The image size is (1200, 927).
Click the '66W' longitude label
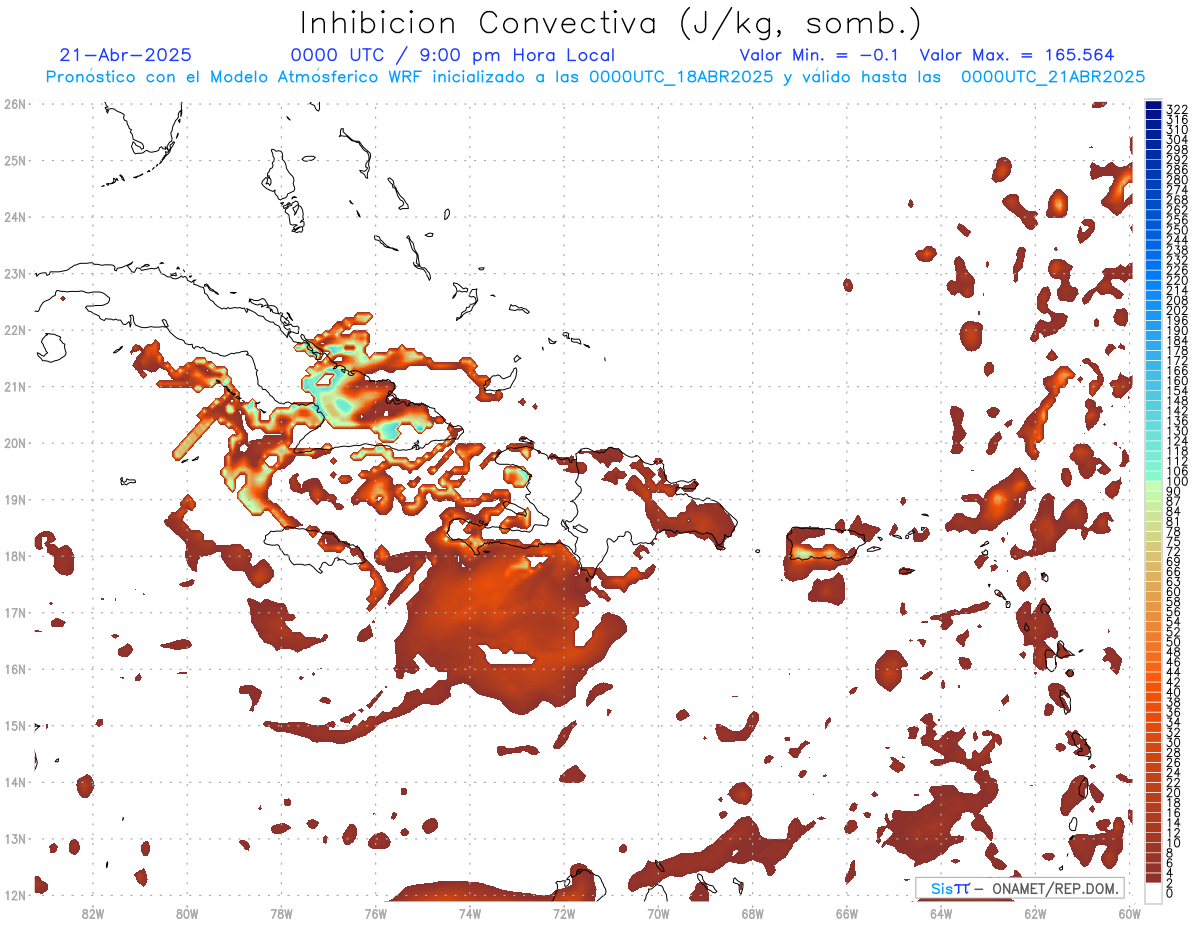847,913
